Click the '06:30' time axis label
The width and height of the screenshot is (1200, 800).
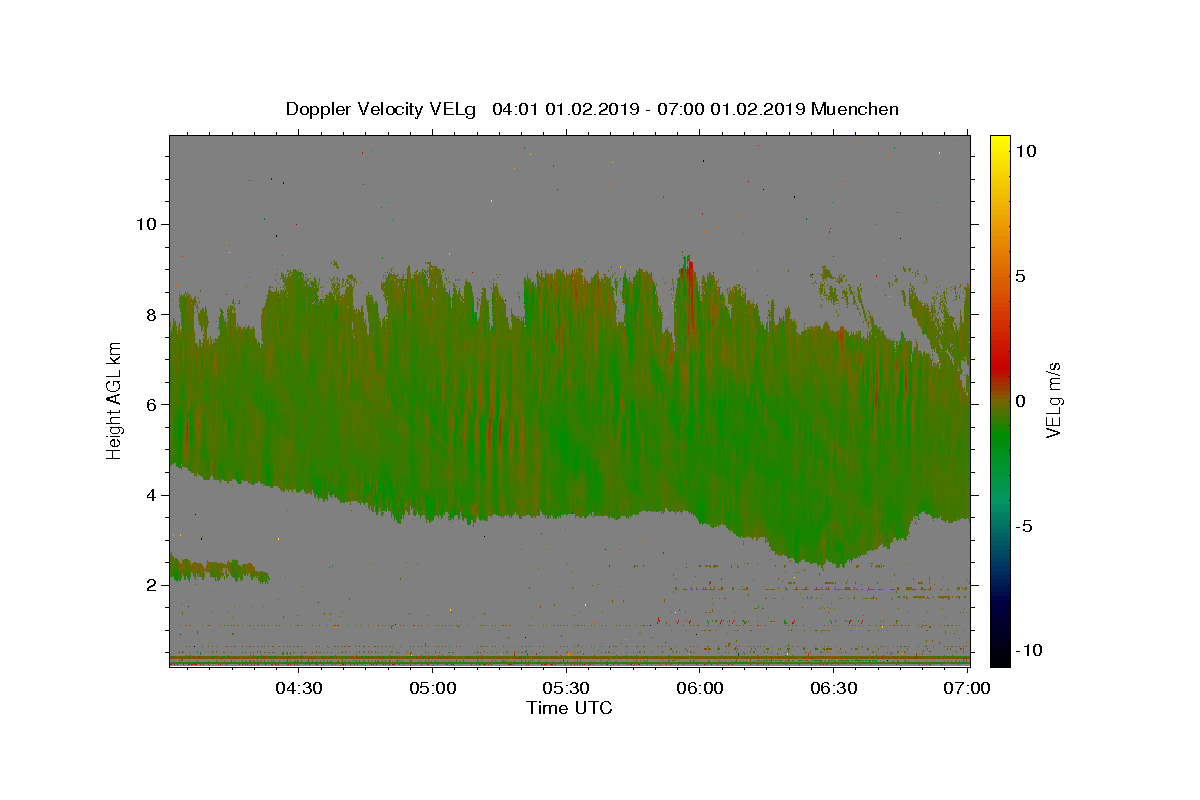[x=834, y=688]
